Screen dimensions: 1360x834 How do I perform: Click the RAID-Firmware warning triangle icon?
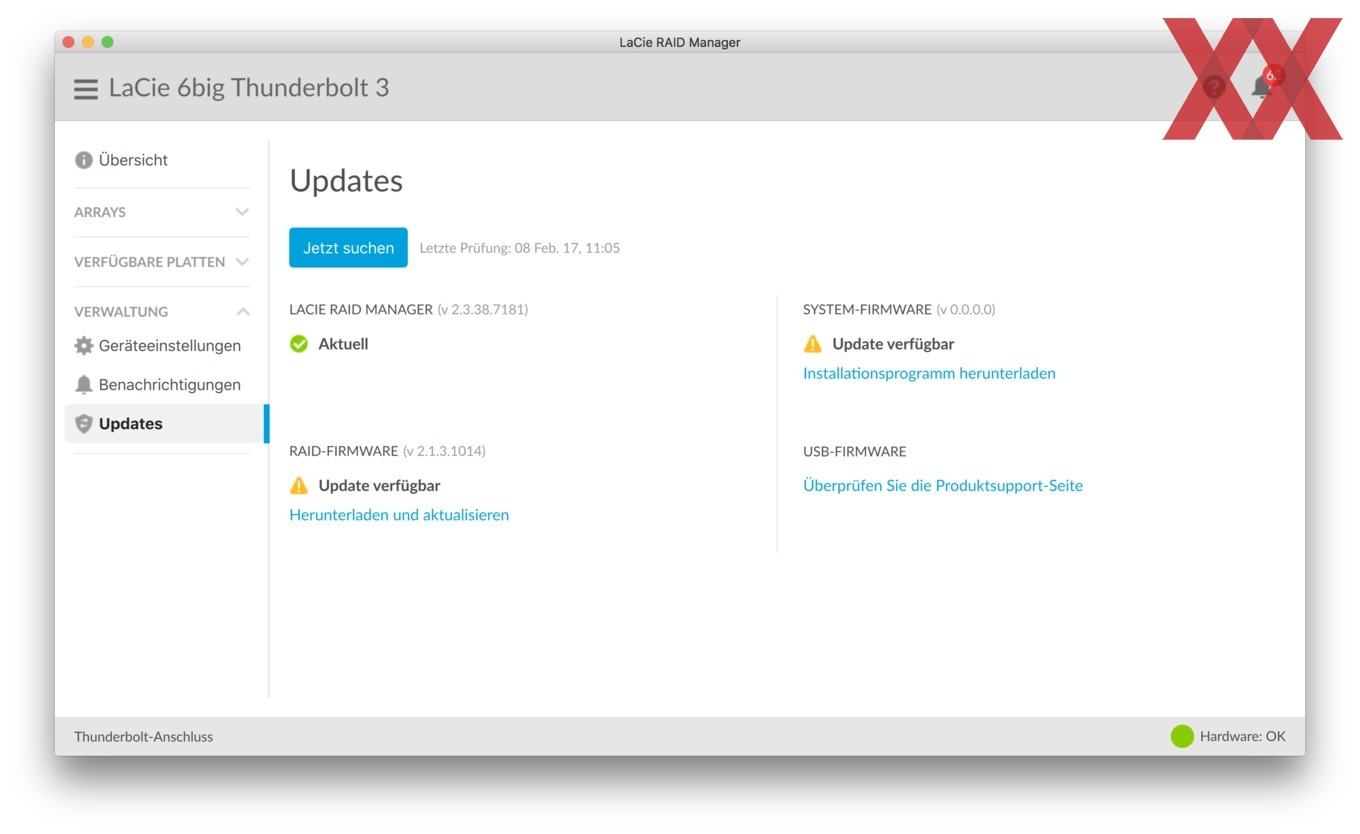coord(298,485)
